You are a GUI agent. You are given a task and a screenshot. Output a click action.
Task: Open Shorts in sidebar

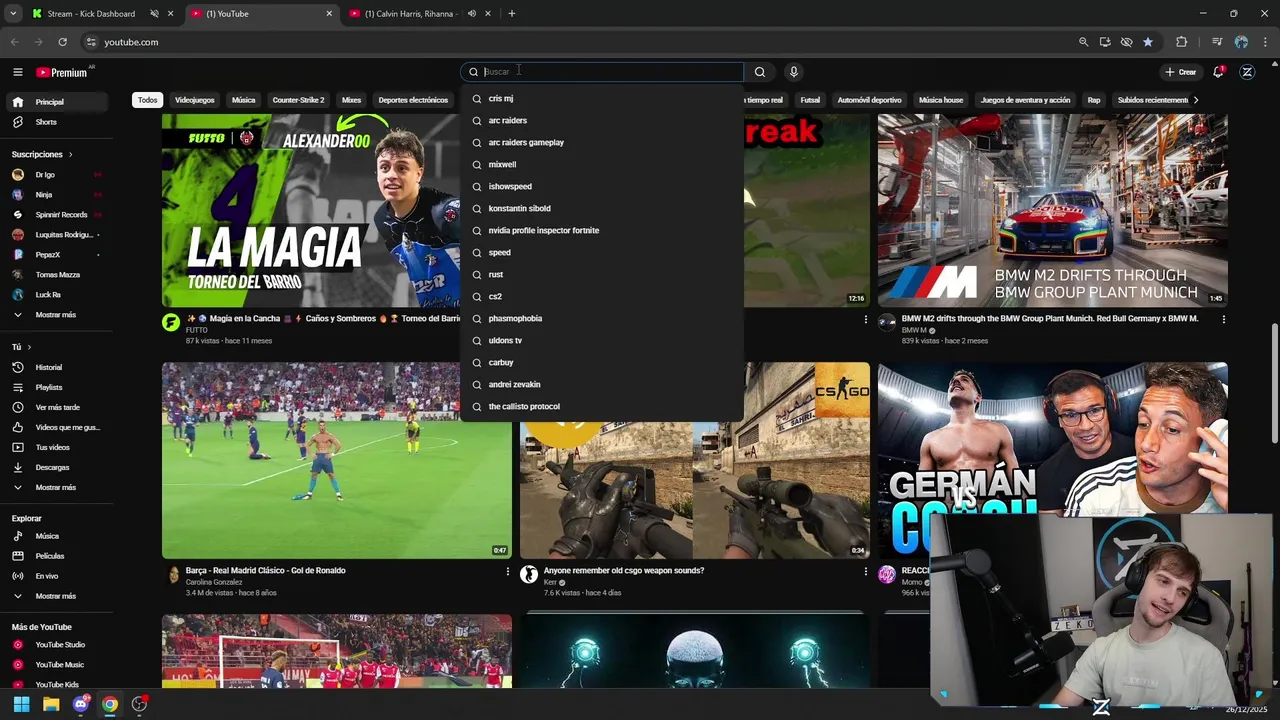click(x=55, y=122)
